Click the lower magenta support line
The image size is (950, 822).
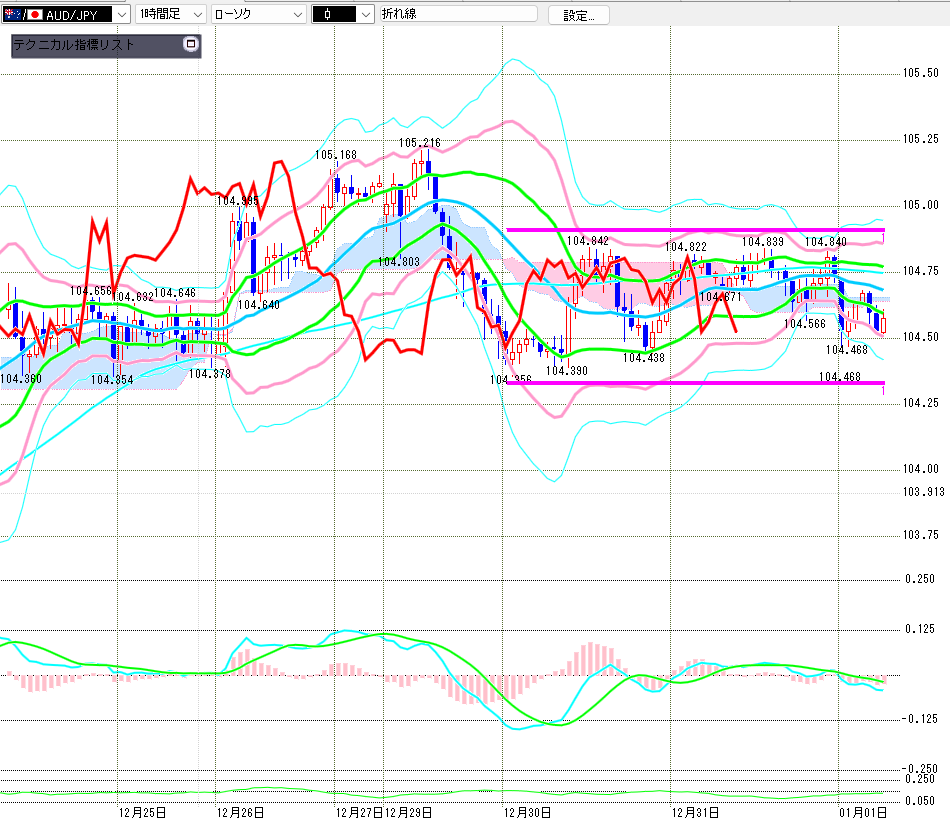700,382
